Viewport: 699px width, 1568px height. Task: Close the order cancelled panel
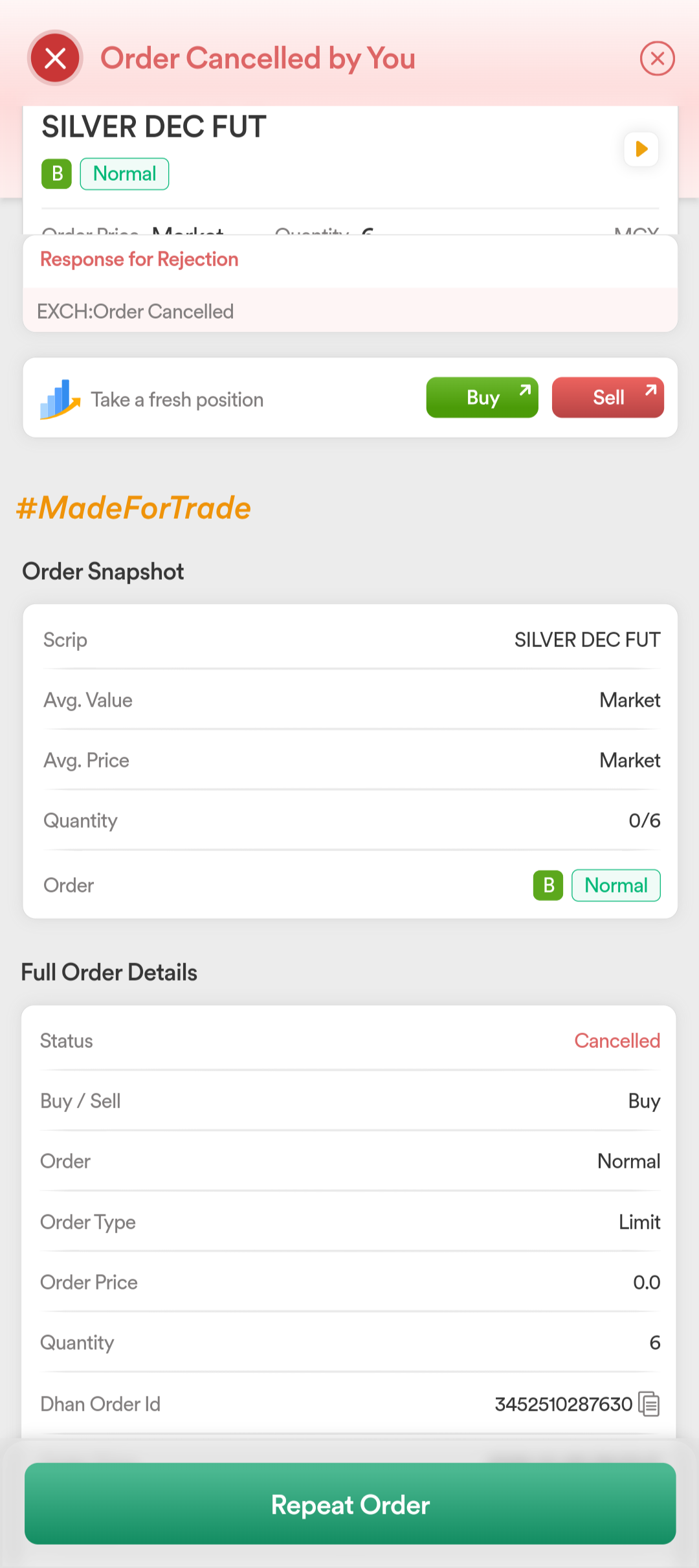coord(657,58)
